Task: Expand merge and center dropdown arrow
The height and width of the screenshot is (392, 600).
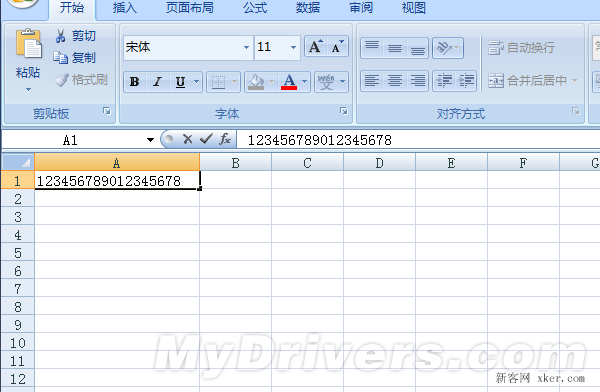Action: [x=574, y=81]
